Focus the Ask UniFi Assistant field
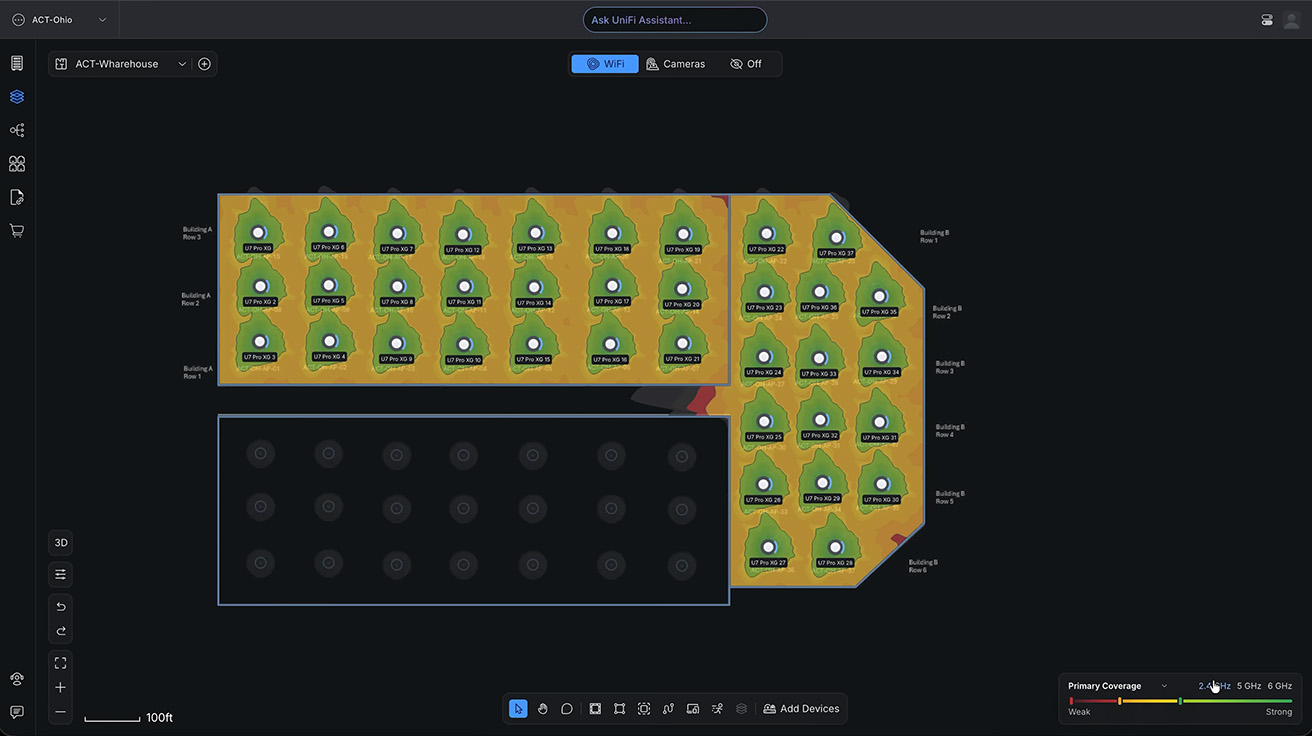Screen dimensions: 1312x736 pos(675,20)
